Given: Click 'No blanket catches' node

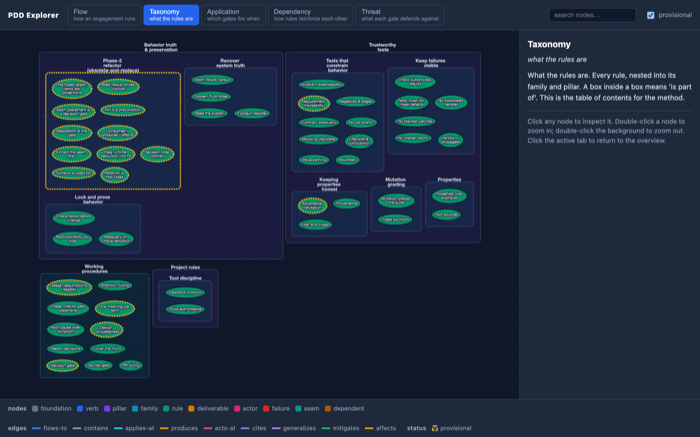Looking at the screenshot, I should (415, 121).
